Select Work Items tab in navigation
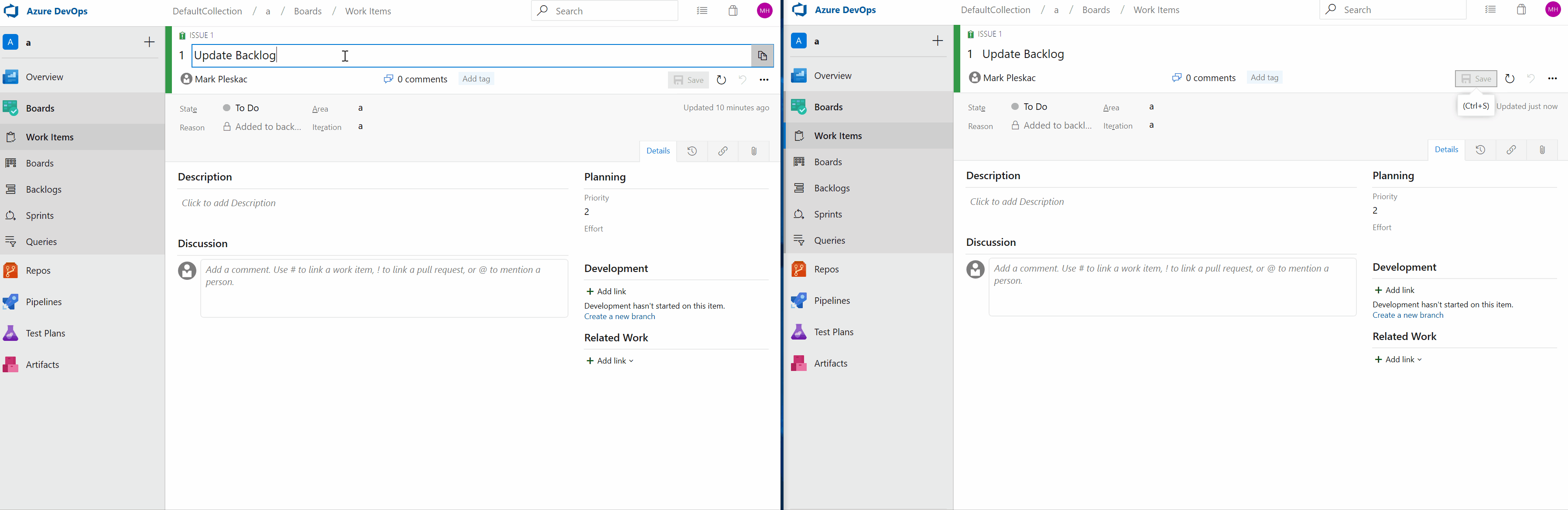 coord(49,136)
